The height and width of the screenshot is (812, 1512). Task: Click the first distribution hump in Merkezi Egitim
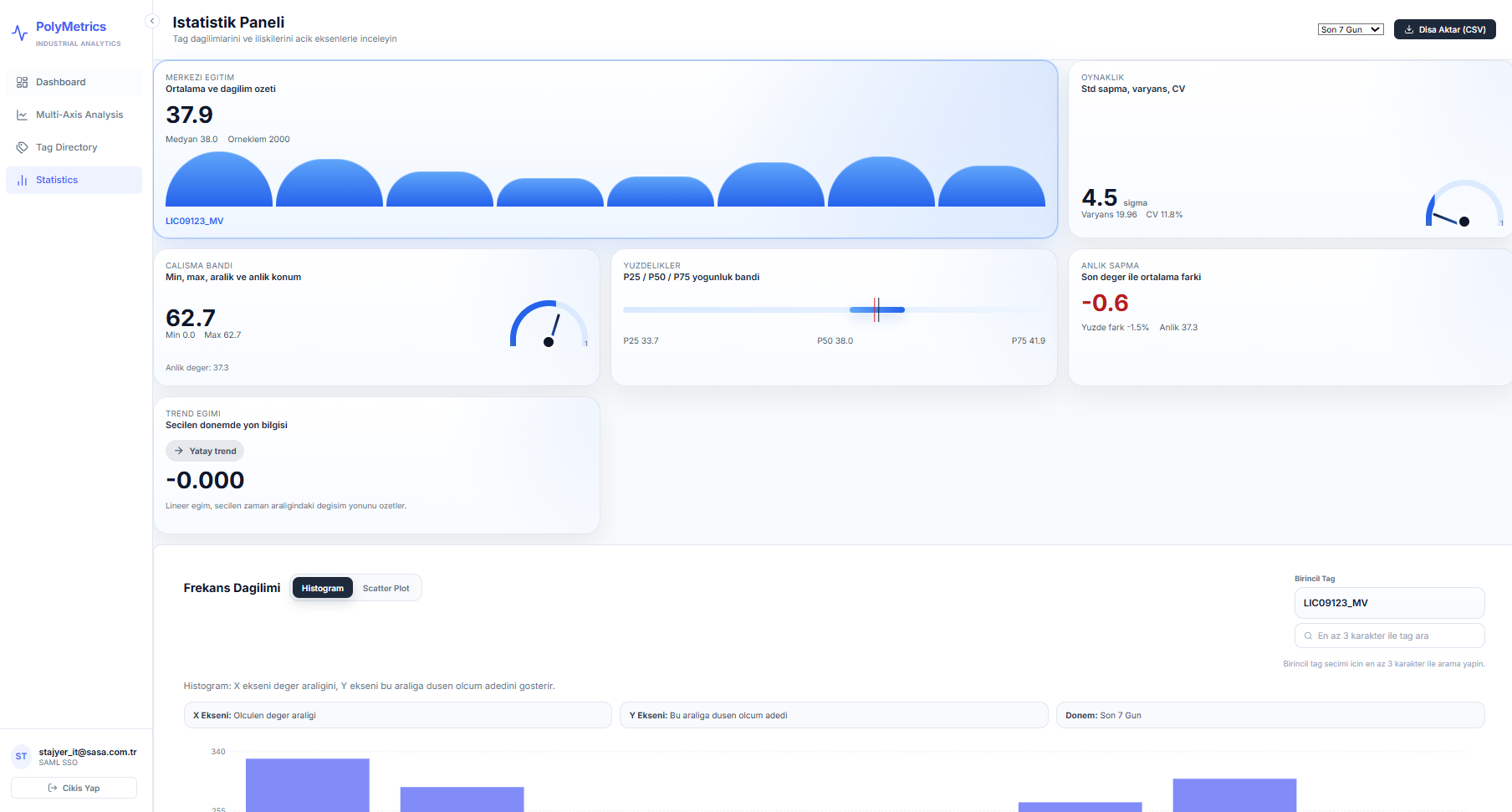point(219,179)
